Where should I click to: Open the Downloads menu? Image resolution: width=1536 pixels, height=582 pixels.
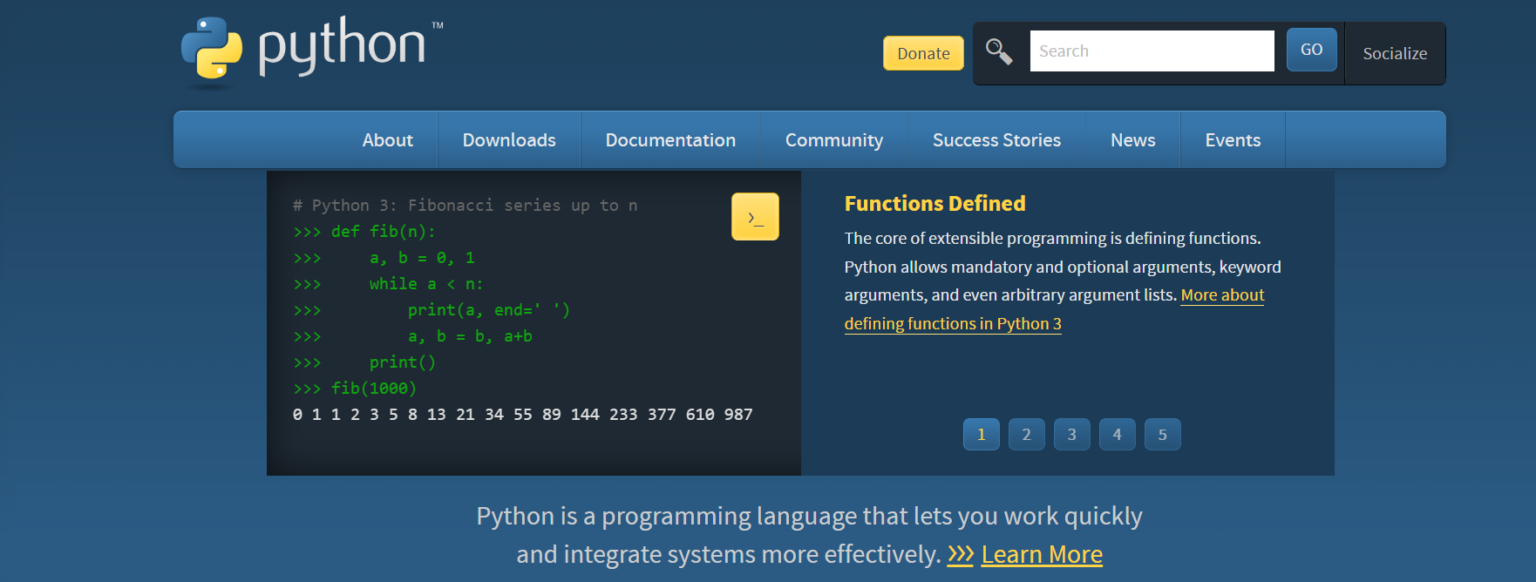point(509,140)
